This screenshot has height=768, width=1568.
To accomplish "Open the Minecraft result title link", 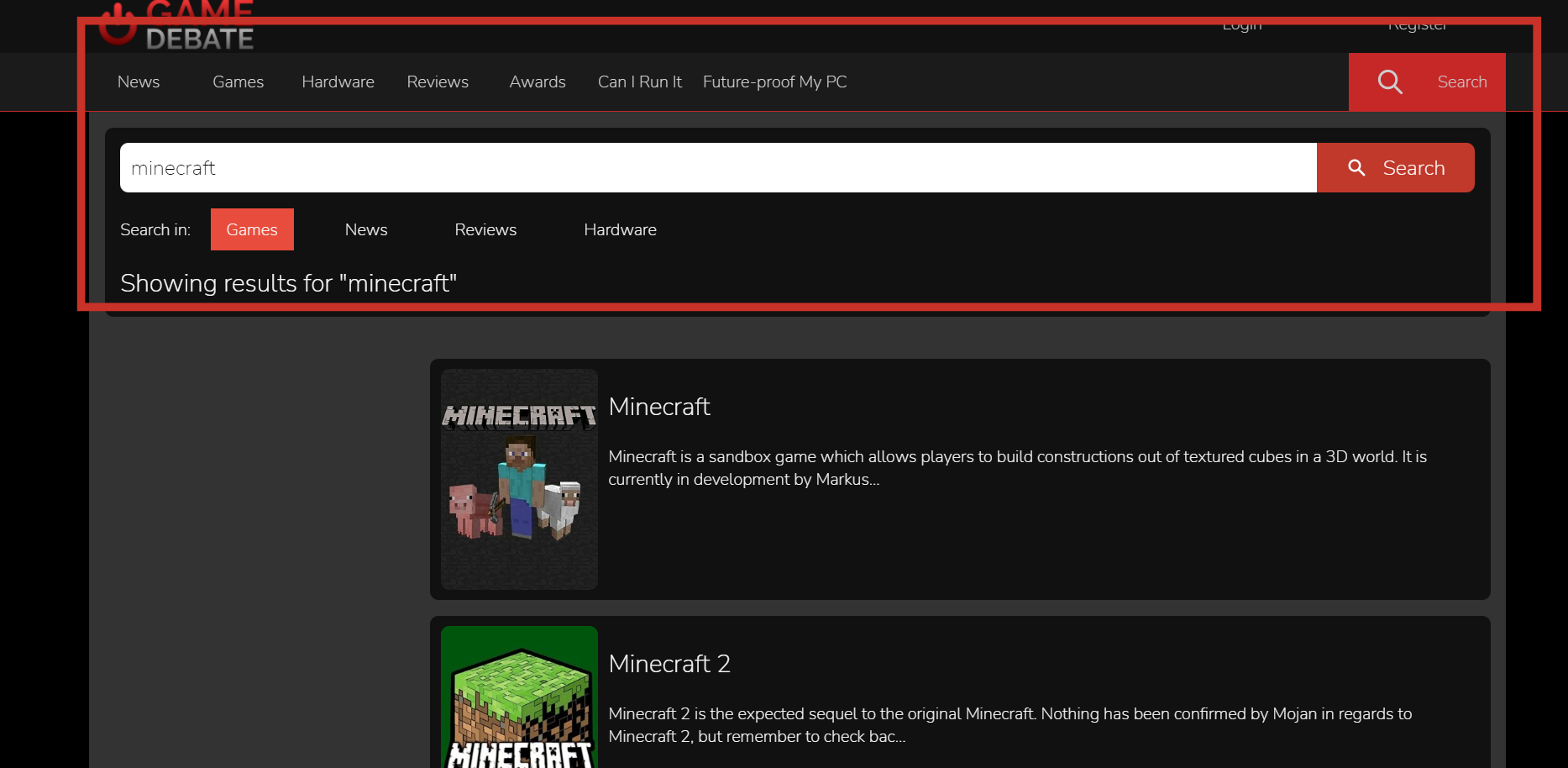I will (659, 407).
